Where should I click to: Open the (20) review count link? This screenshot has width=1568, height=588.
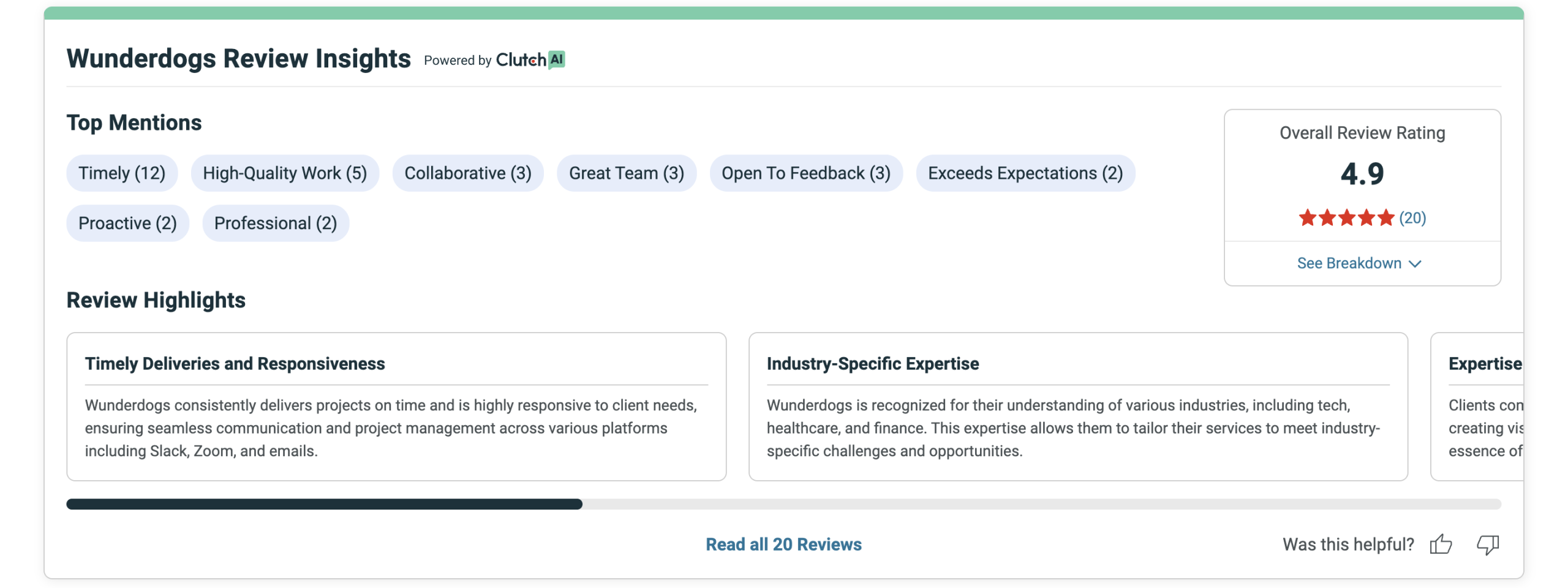(1412, 218)
